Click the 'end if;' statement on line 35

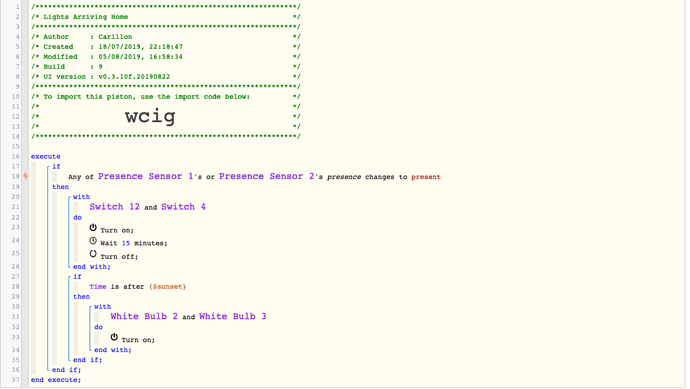coord(88,360)
